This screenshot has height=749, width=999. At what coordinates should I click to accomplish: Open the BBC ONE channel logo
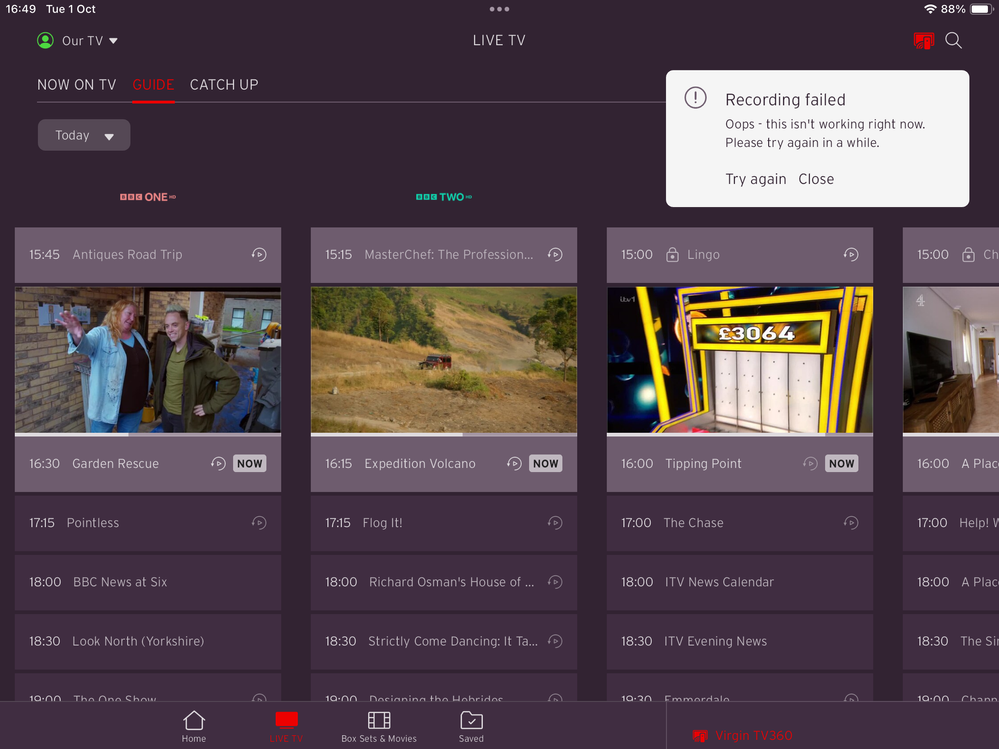(148, 197)
